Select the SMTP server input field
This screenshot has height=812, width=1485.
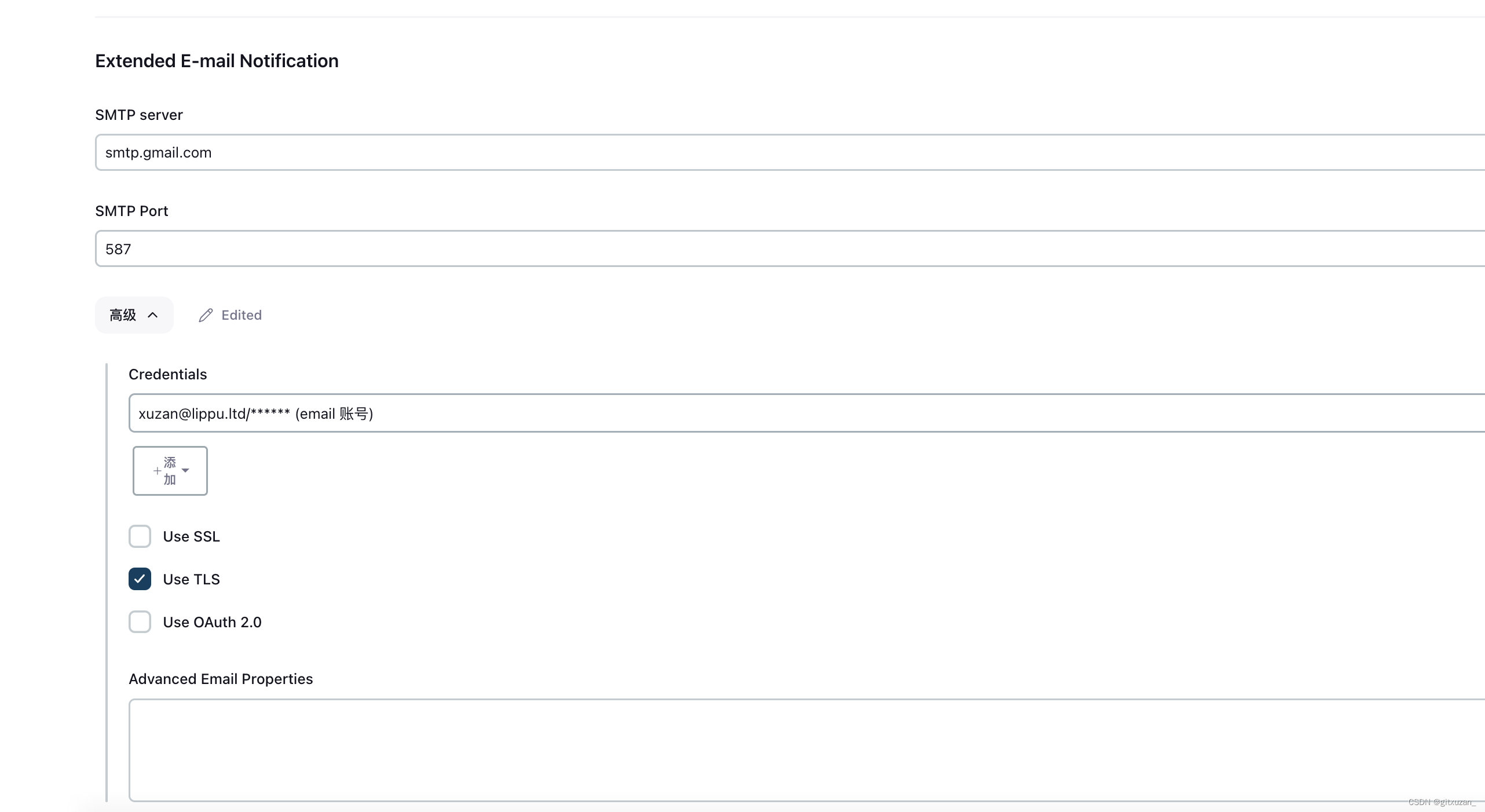789,152
